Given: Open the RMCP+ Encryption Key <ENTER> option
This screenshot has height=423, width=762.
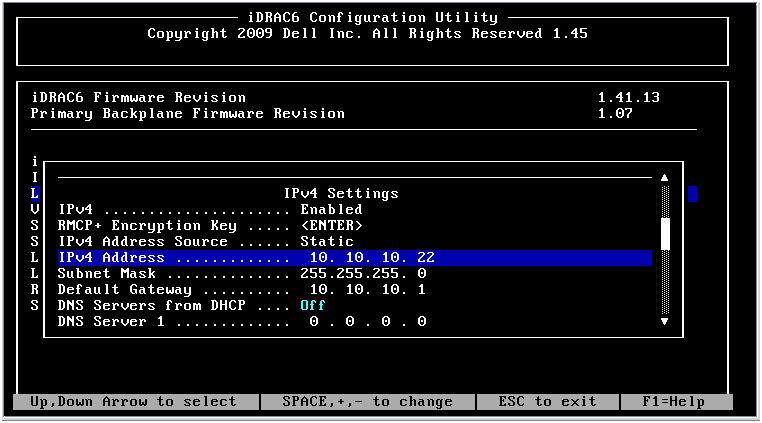Looking at the screenshot, I should [x=331, y=226].
